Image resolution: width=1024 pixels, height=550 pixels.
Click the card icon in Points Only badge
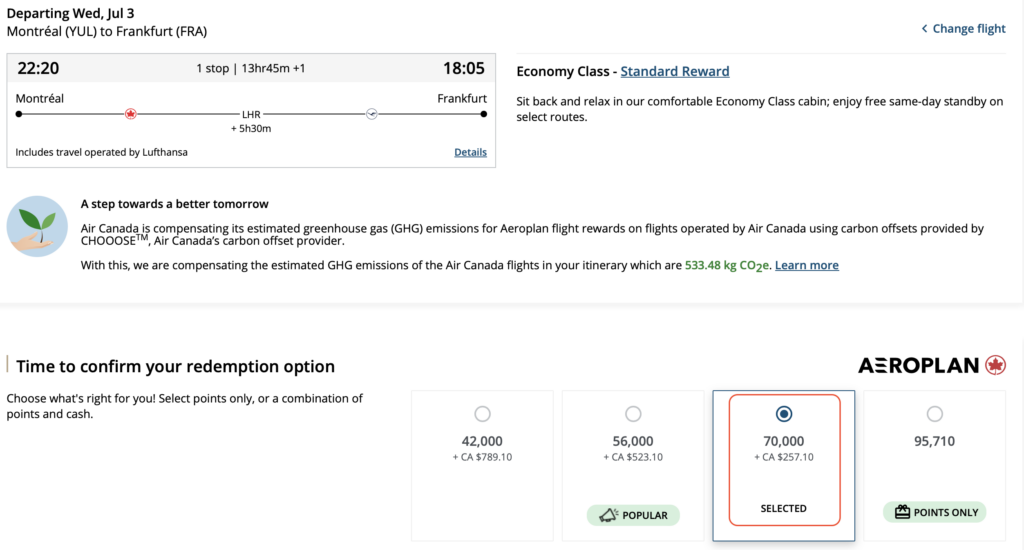(x=903, y=512)
